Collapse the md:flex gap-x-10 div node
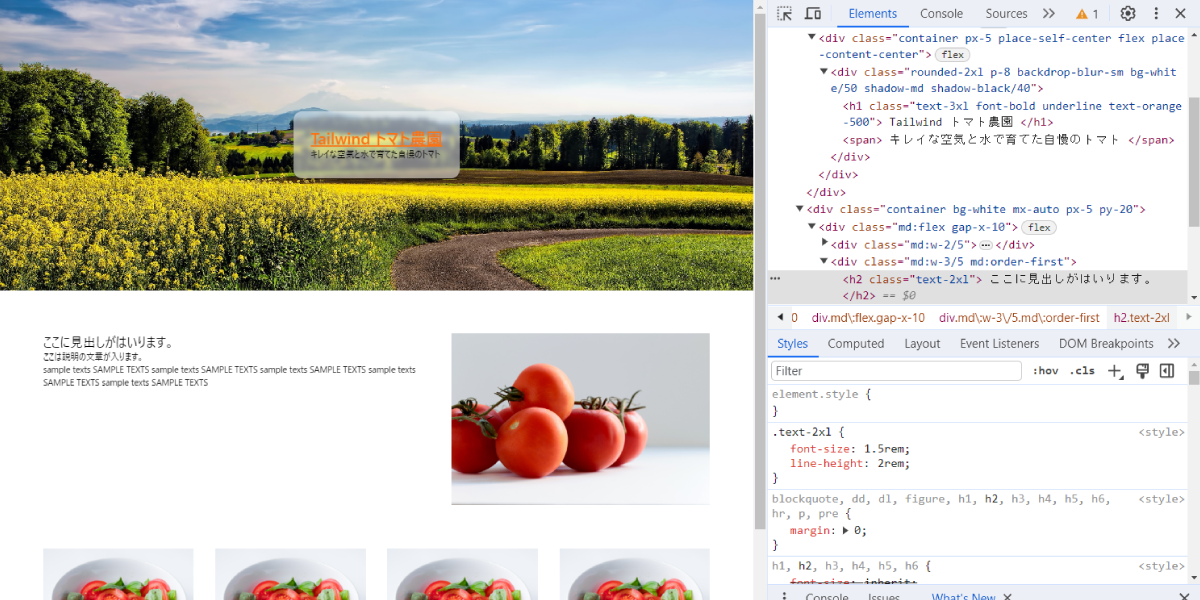The image size is (1200, 600). point(812,227)
